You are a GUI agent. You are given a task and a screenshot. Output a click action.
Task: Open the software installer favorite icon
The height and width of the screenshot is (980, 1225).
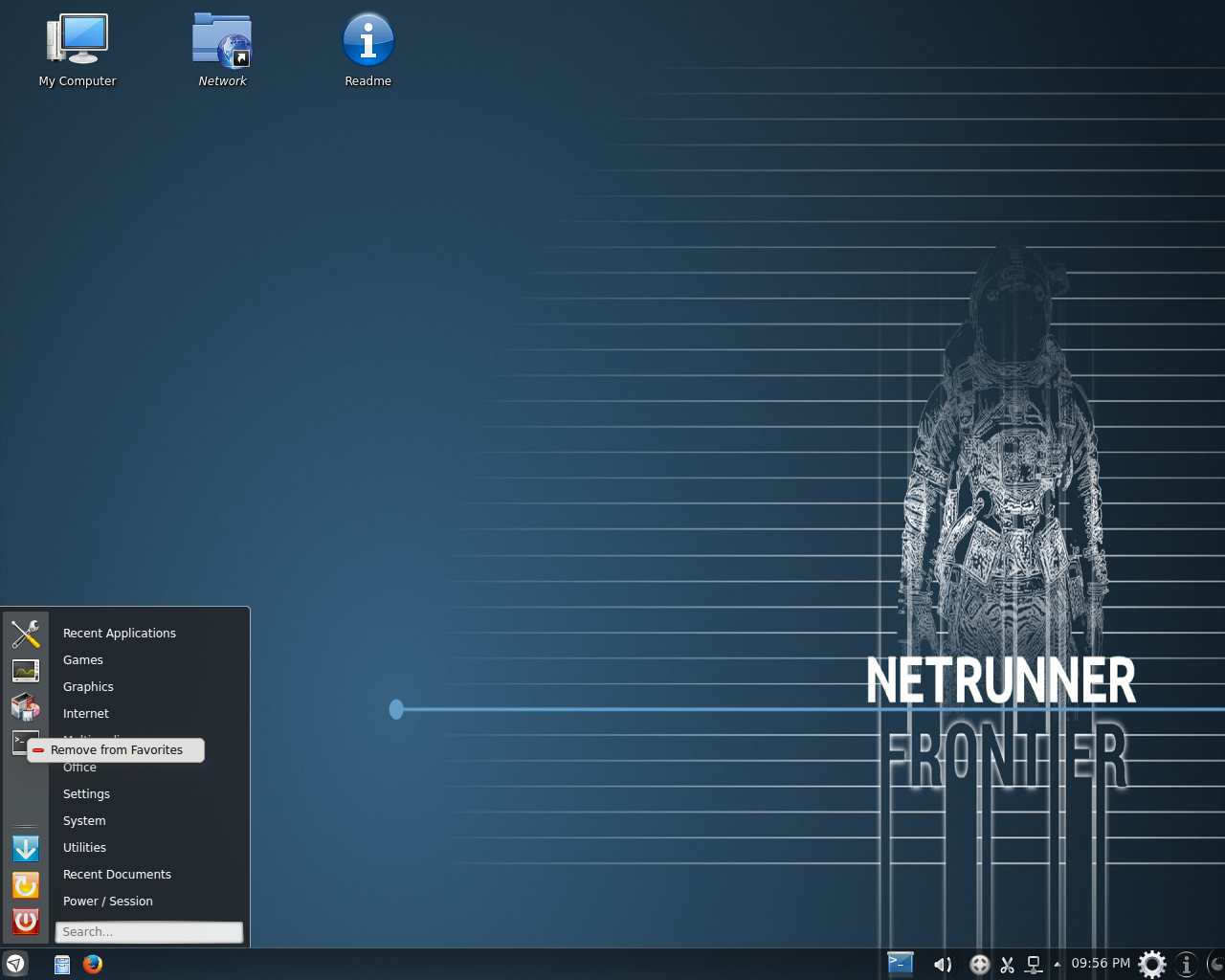pyautogui.click(x=26, y=707)
